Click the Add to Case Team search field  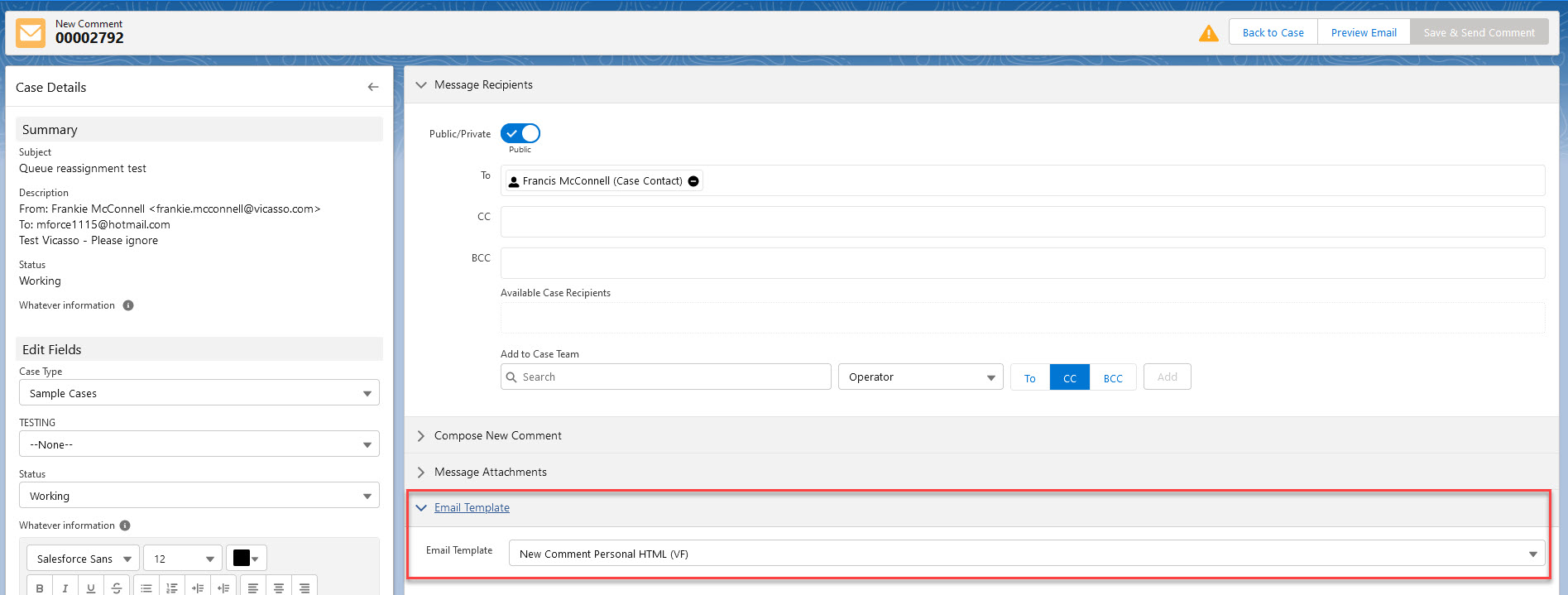(x=666, y=377)
